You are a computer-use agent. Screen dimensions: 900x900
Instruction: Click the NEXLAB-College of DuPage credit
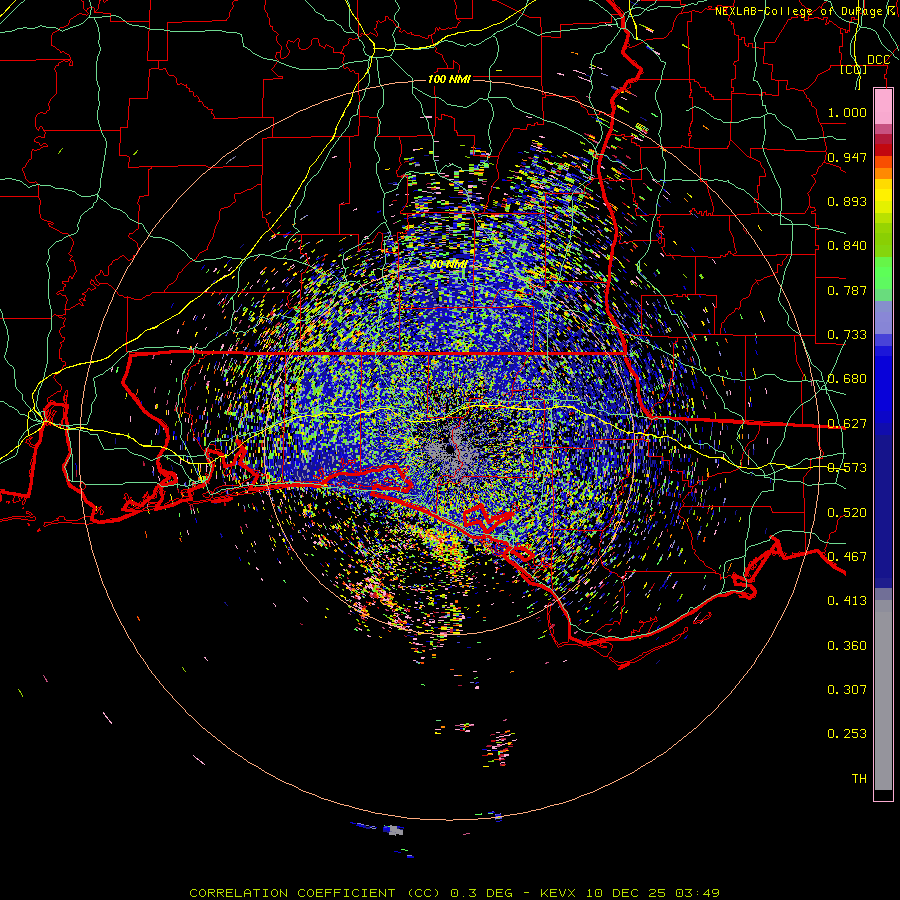(x=803, y=11)
